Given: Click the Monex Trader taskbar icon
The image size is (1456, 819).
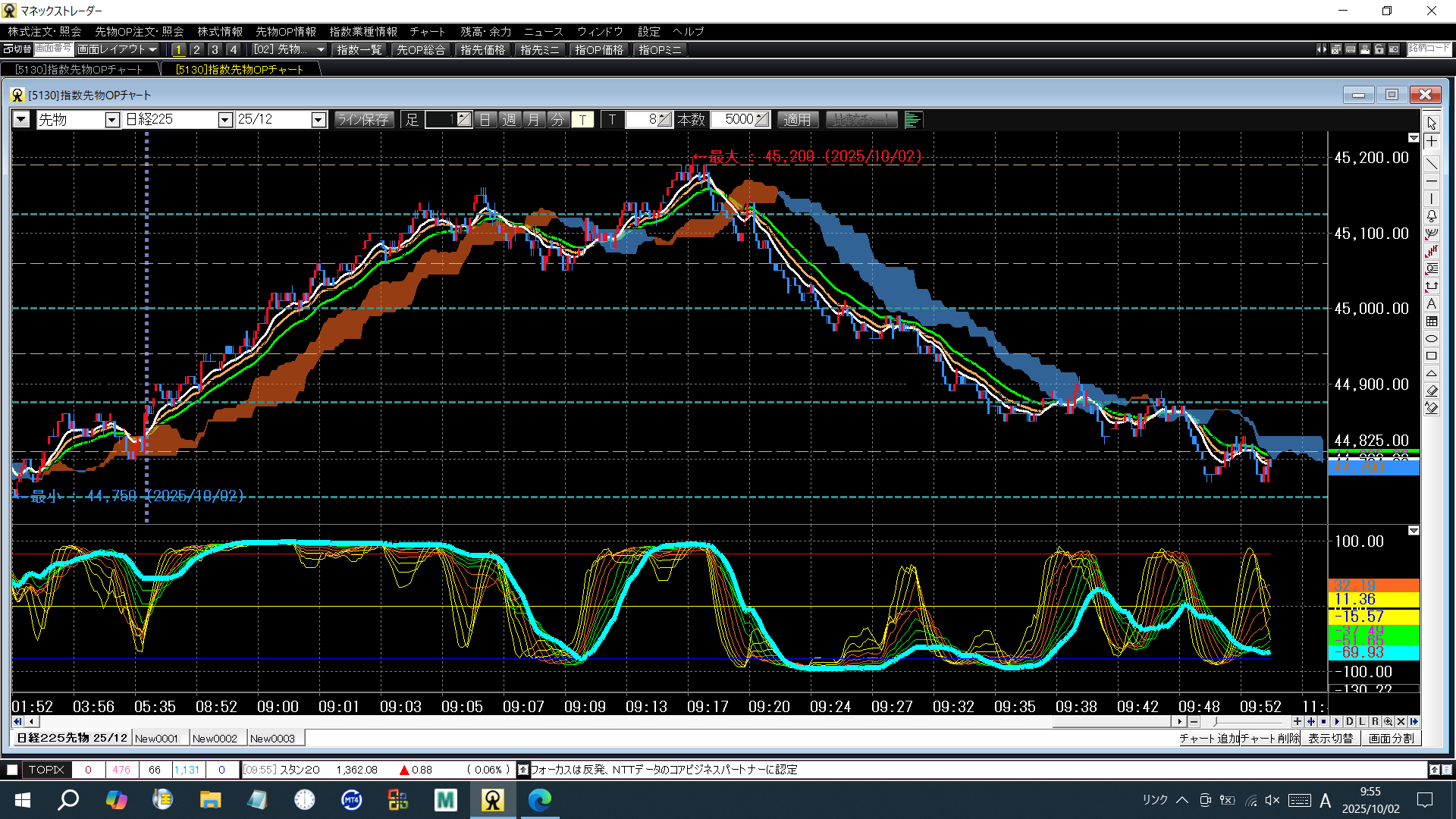Looking at the screenshot, I should coord(493,799).
